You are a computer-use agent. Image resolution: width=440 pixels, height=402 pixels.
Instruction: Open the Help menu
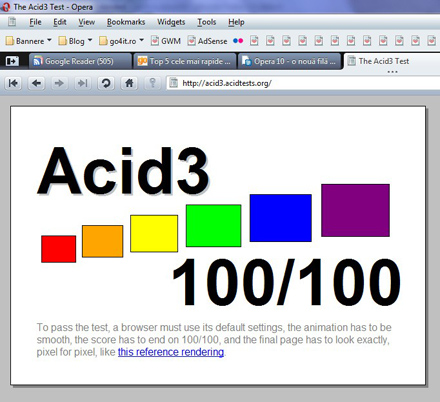pyautogui.click(x=236, y=22)
